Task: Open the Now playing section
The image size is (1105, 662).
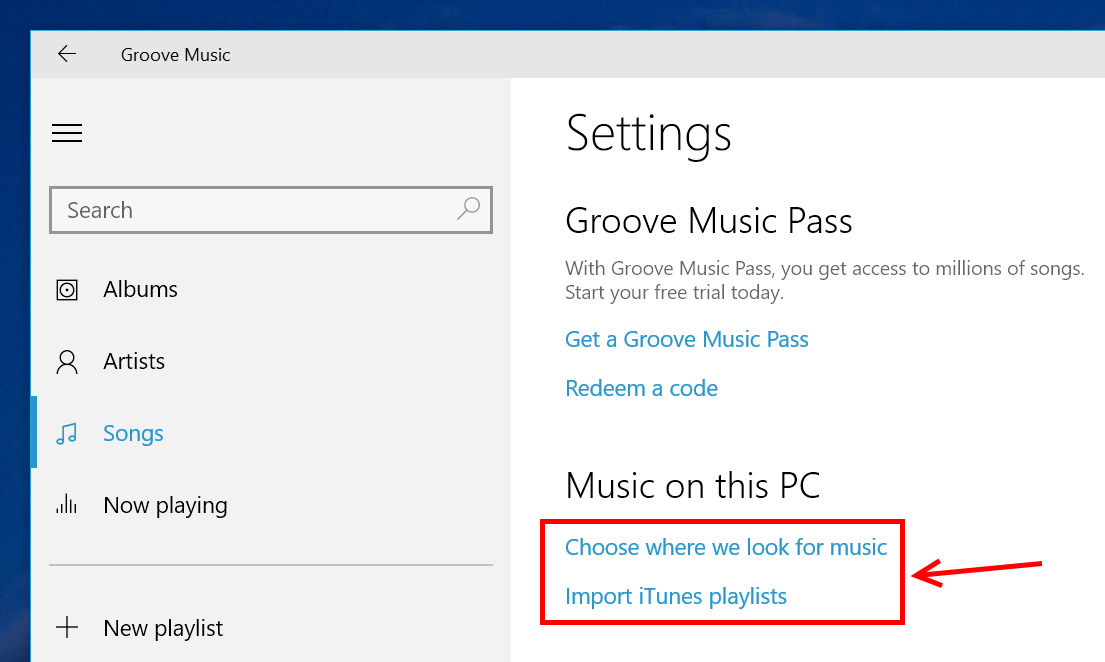Action: coord(165,506)
